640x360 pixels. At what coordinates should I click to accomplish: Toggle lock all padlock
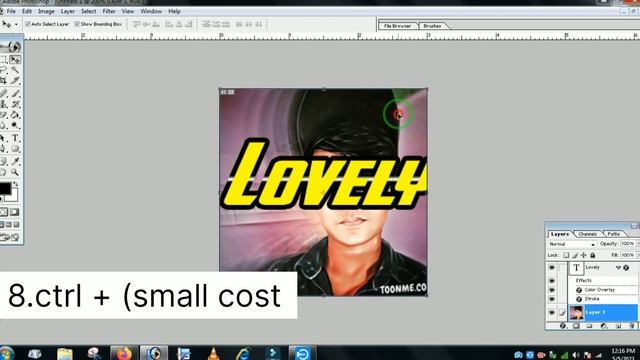593,255
